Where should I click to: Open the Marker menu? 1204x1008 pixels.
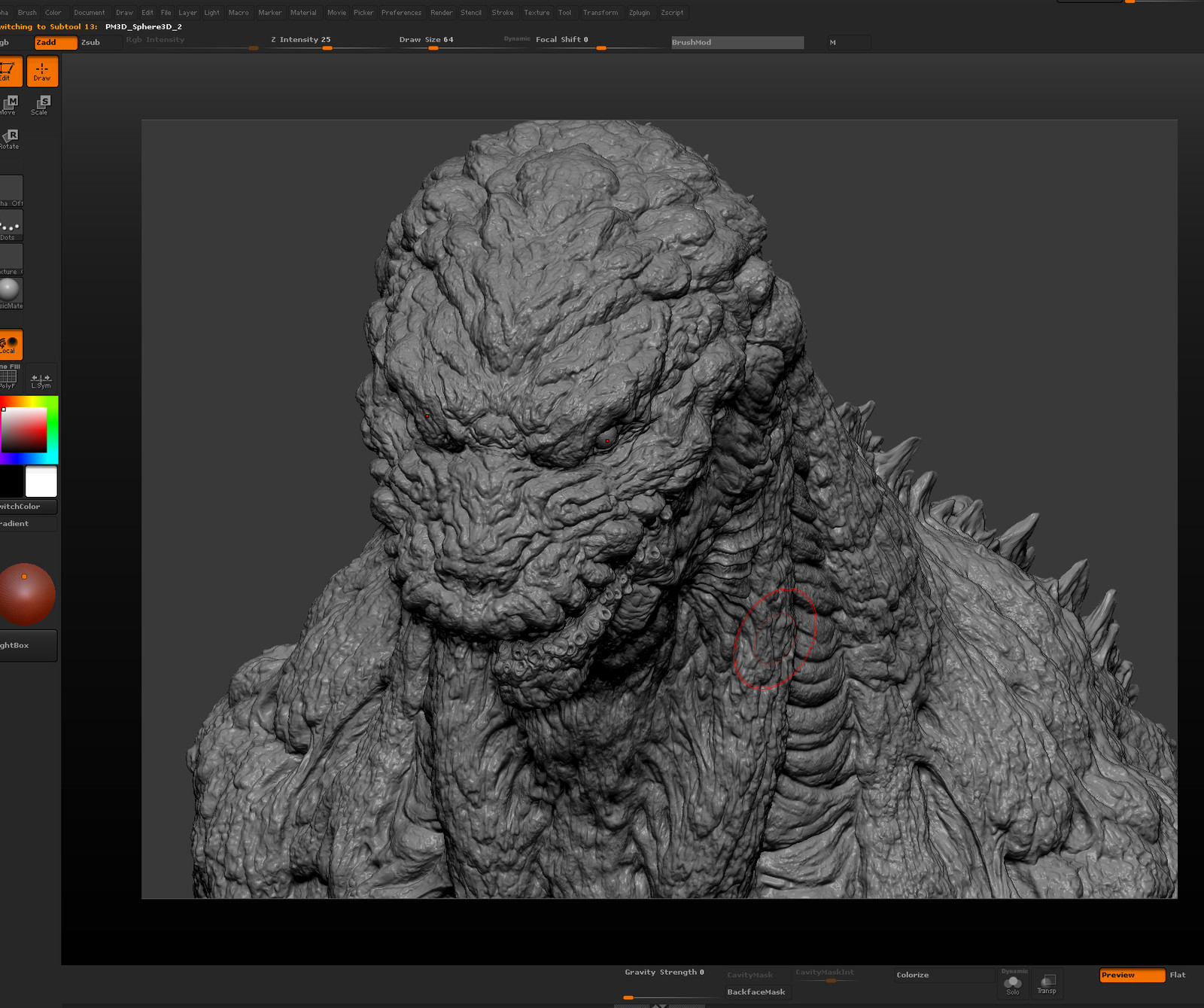pos(270,13)
